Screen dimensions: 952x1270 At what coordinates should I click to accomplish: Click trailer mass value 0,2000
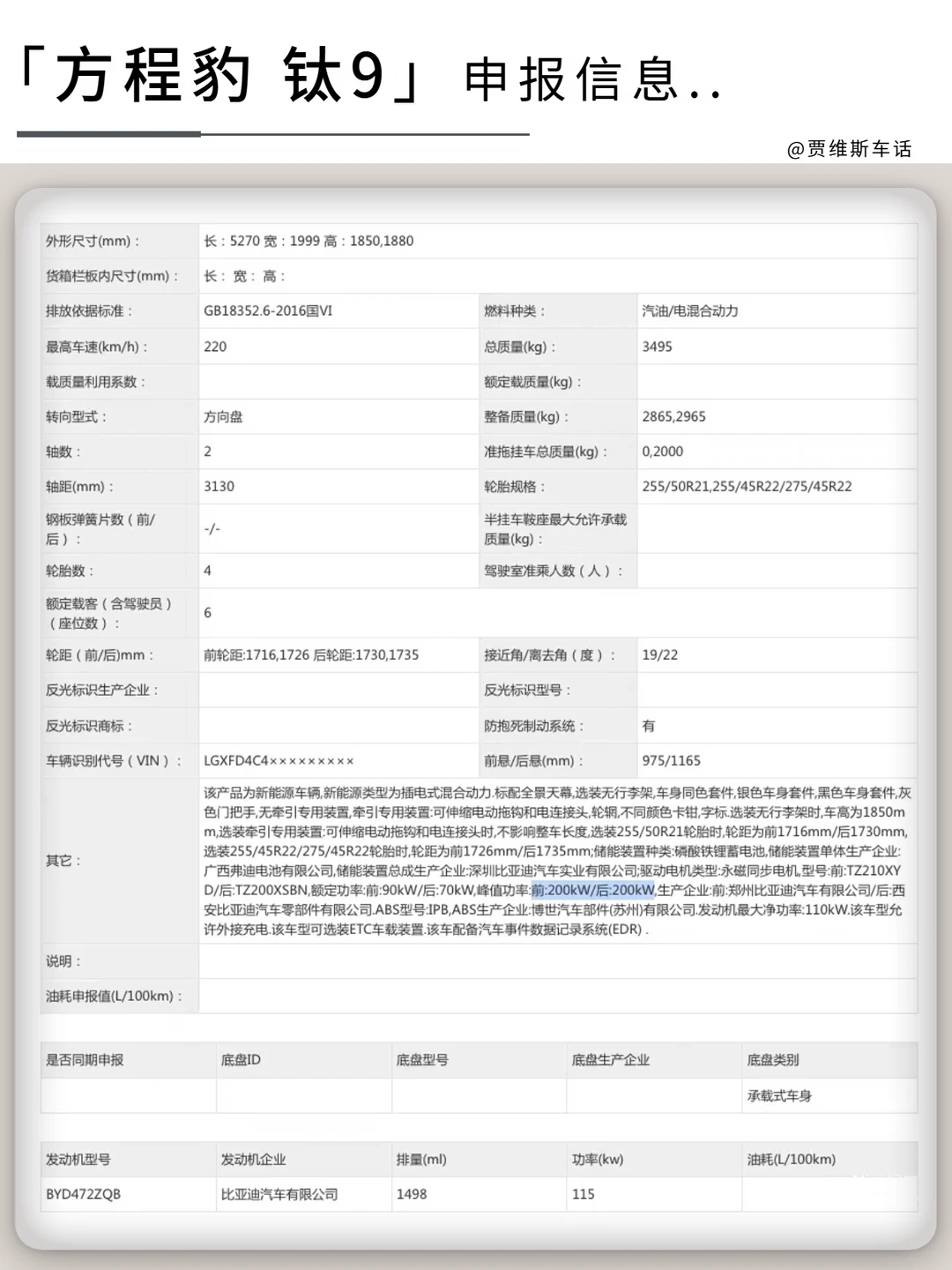pos(662,452)
